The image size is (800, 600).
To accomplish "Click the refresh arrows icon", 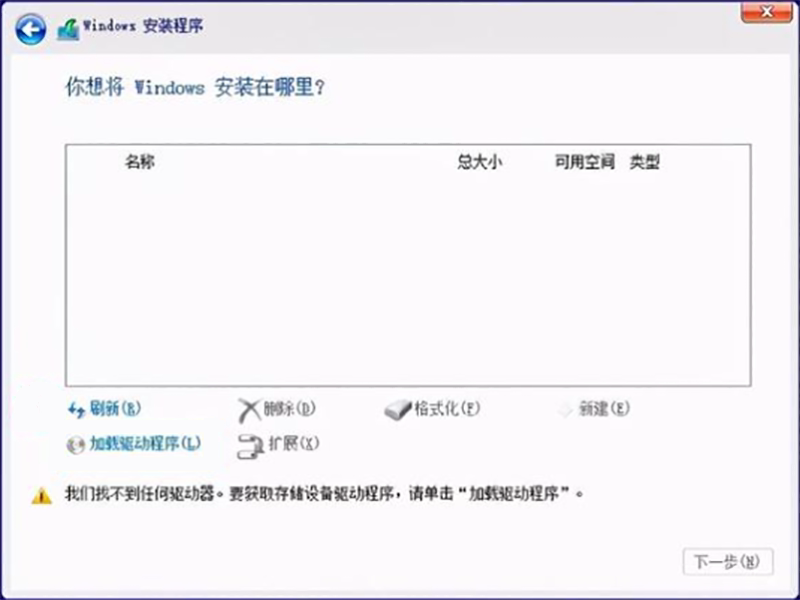I will (76, 410).
